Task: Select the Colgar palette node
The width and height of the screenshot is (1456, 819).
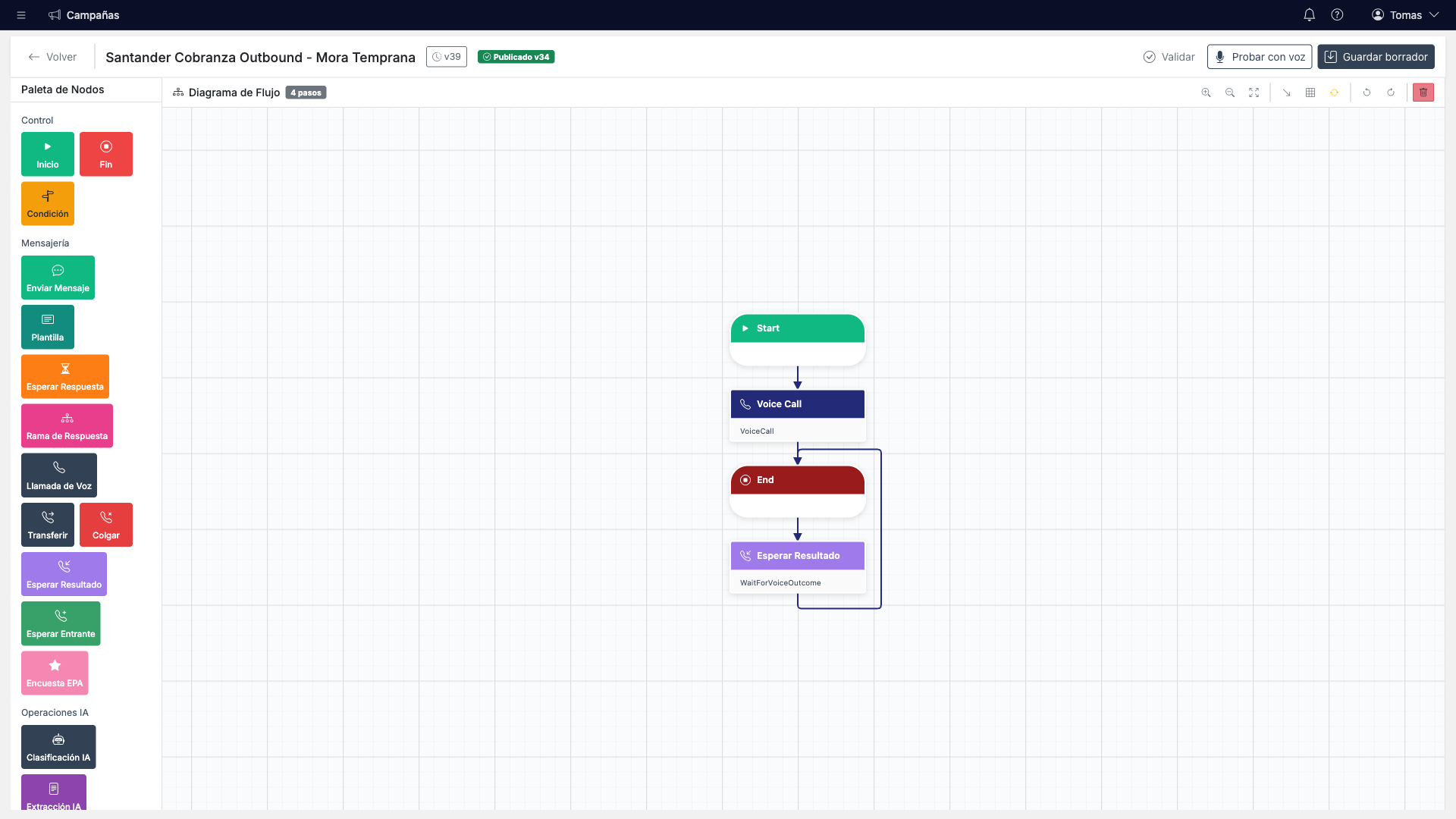Action: (106, 525)
